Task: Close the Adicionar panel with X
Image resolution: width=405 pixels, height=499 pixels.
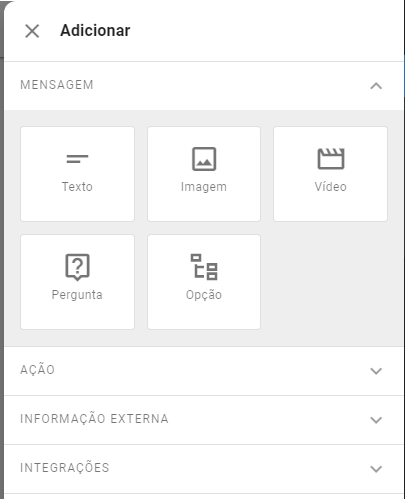Action: click(32, 31)
